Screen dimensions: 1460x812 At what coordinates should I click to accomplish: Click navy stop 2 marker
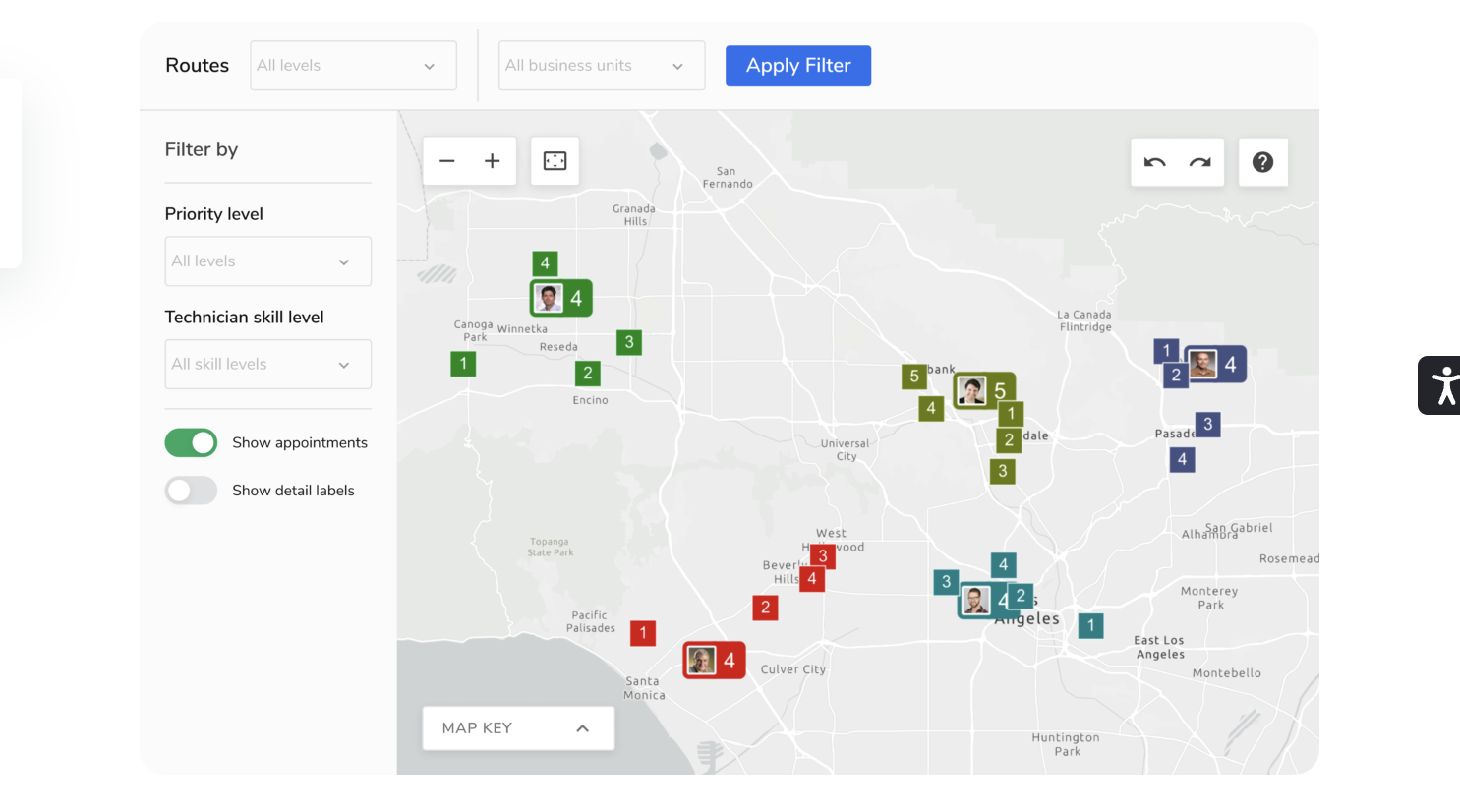[1176, 376]
